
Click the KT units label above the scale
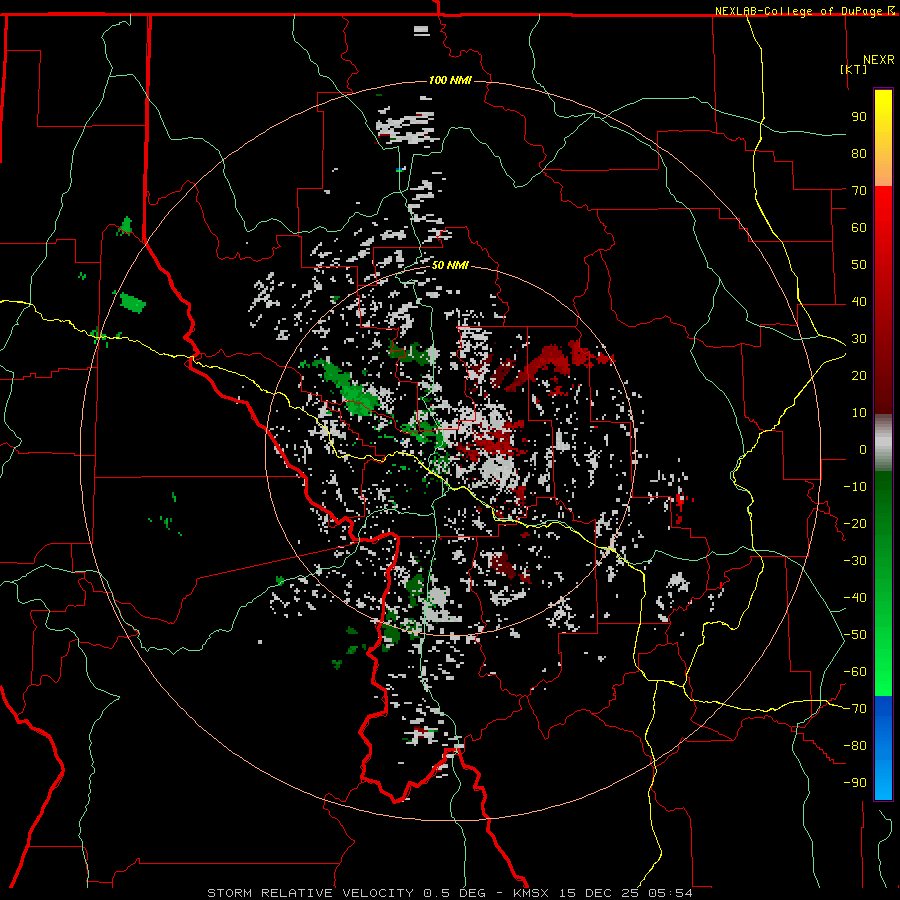[854, 69]
